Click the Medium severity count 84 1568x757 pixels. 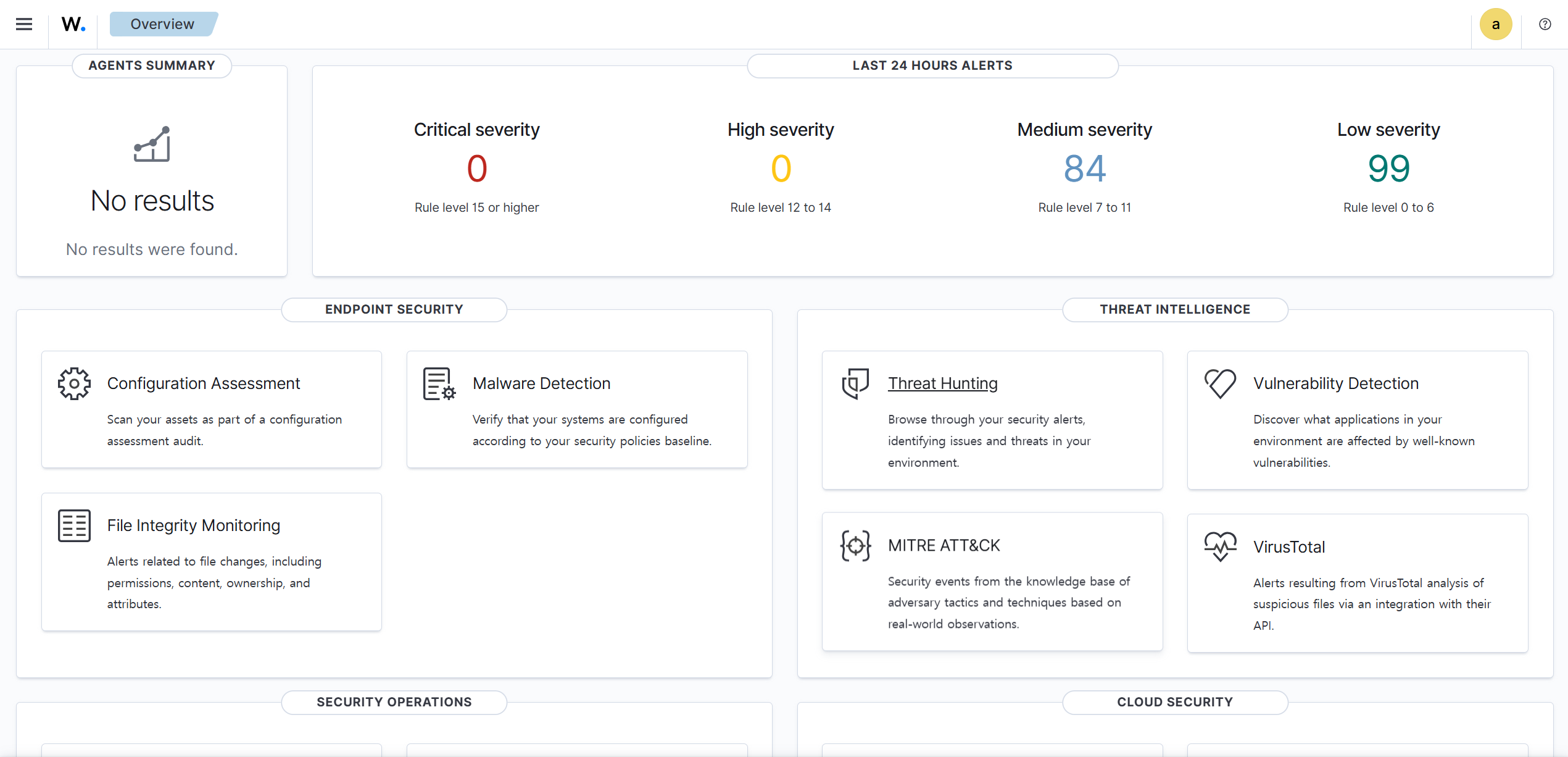coord(1085,169)
